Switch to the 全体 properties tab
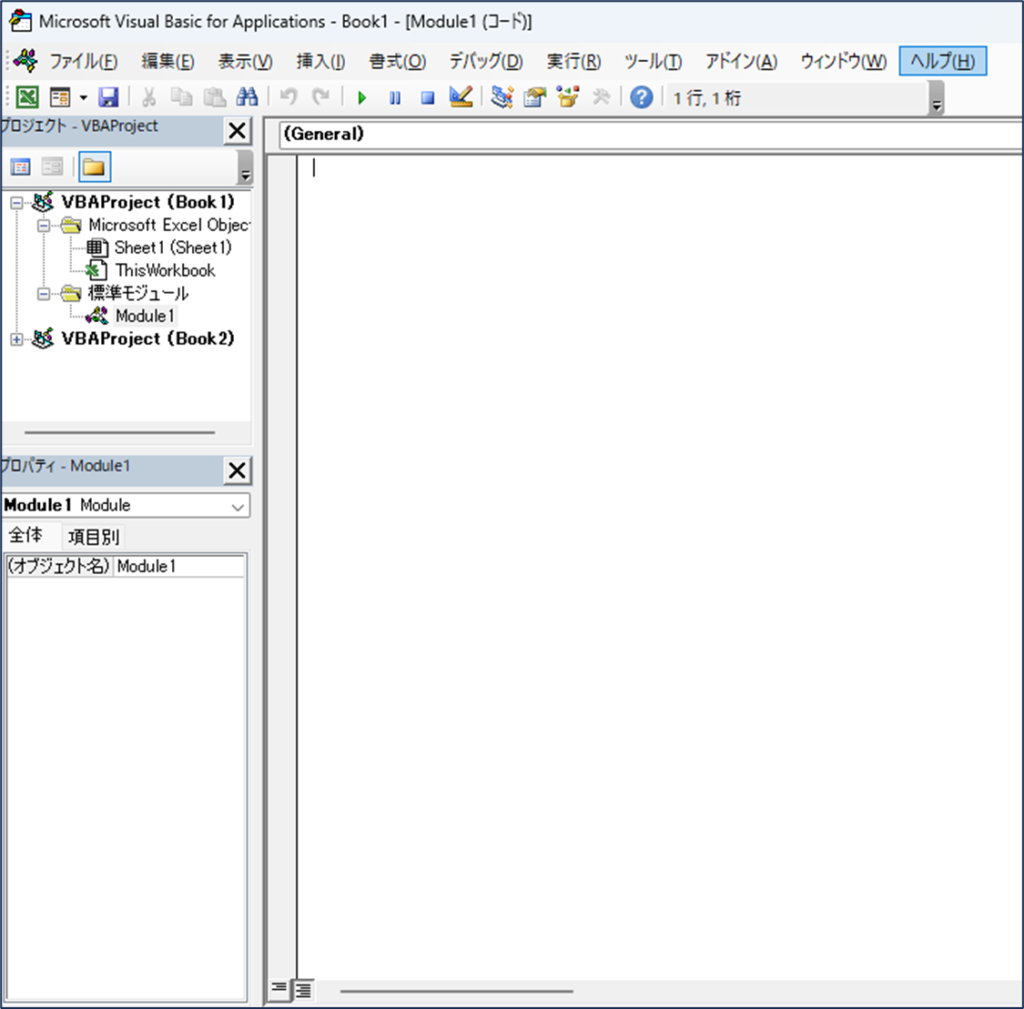 [x=26, y=536]
